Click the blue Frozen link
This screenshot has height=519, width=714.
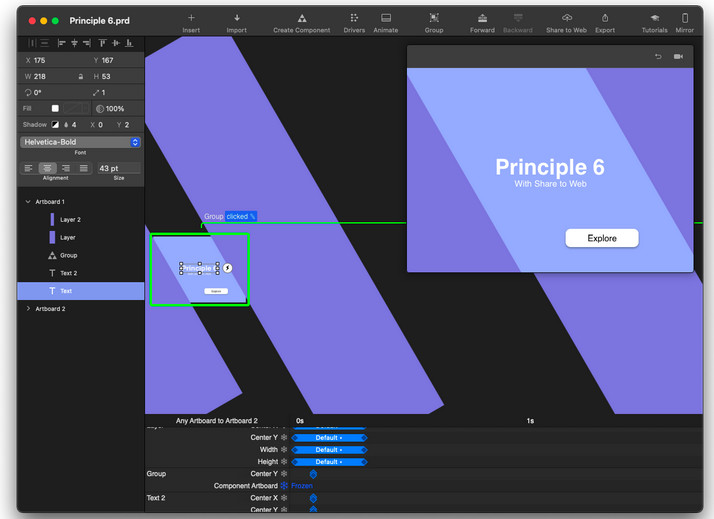(x=301, y=486)
